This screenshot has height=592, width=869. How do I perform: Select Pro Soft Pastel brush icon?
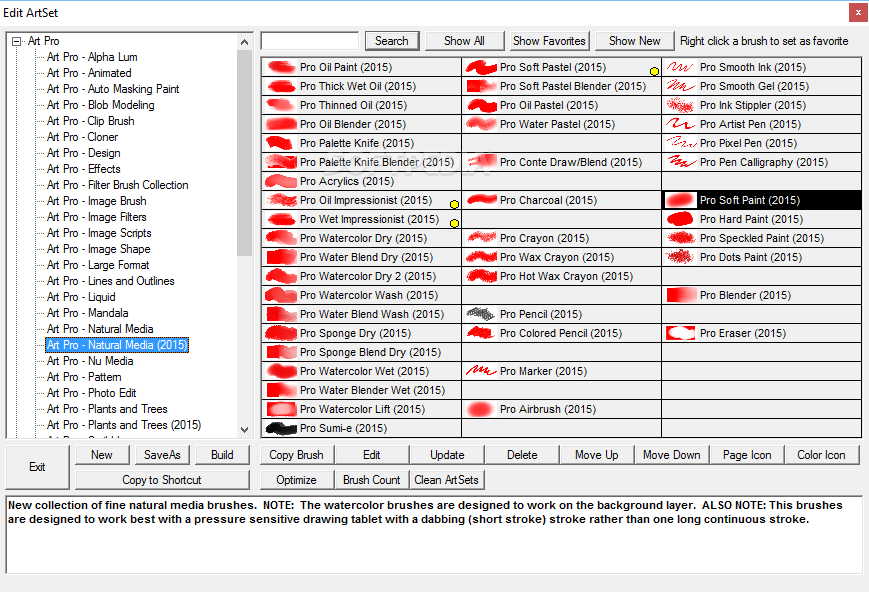coord(481,67)
